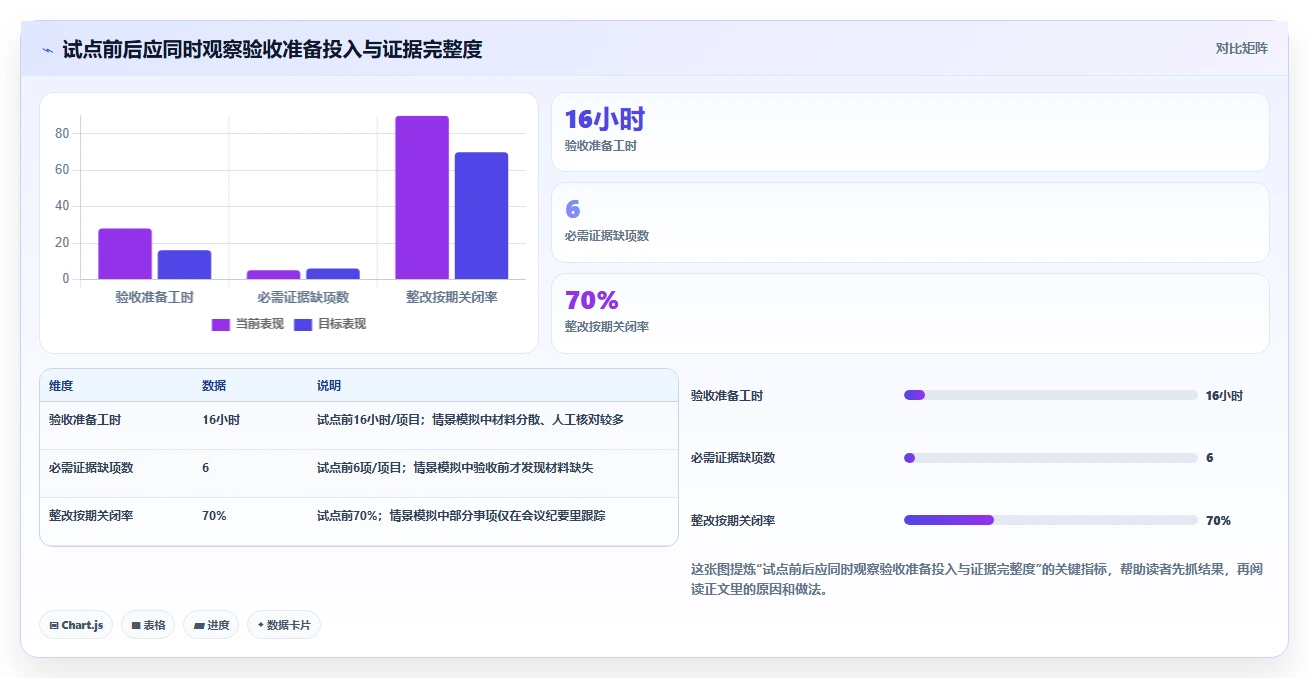
Task: Click the blue 目标表现 bar for 整改按期关闭率
Action: [481, 215]
